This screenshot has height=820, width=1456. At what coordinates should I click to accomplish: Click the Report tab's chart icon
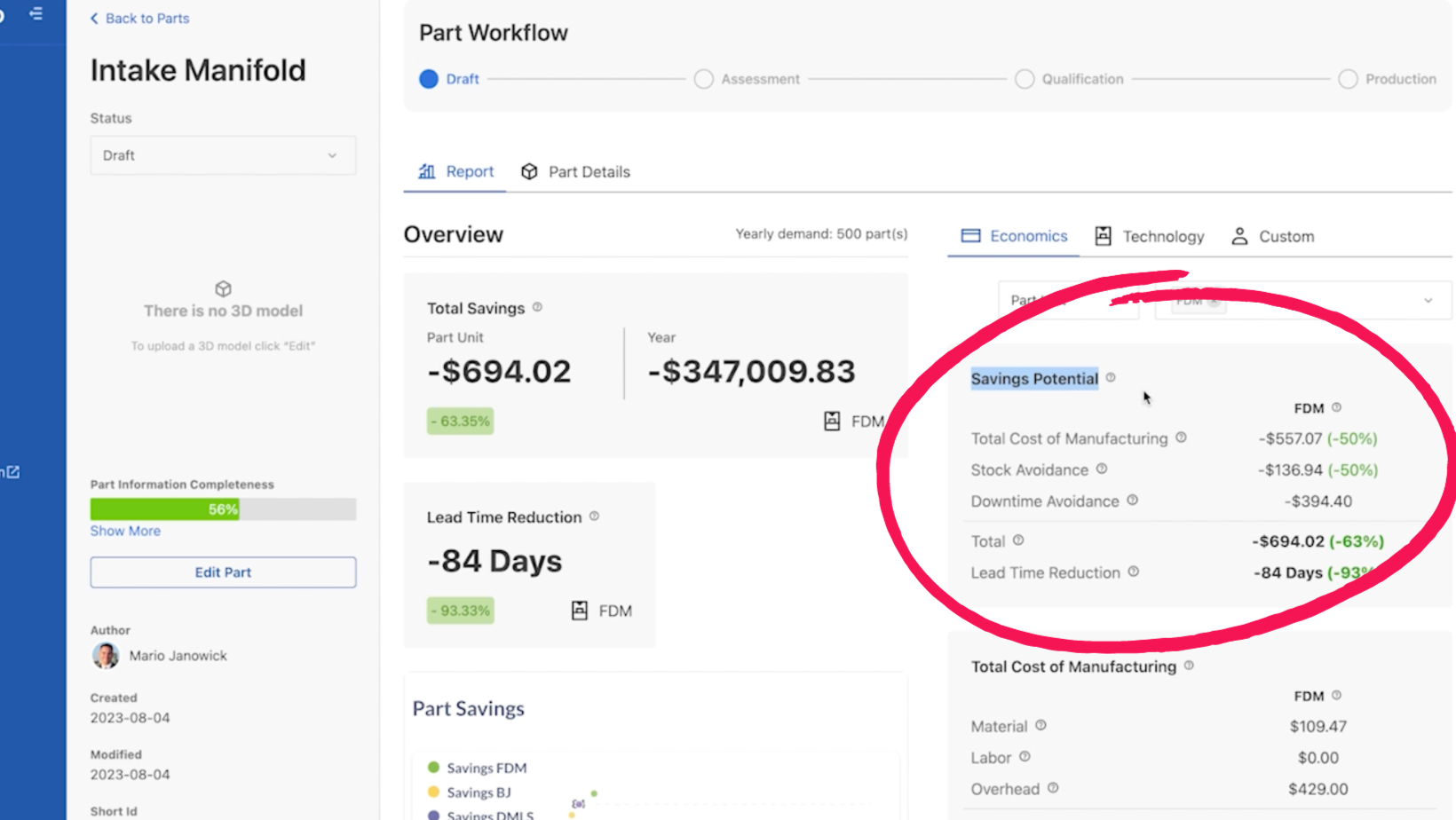coord(427,170)
